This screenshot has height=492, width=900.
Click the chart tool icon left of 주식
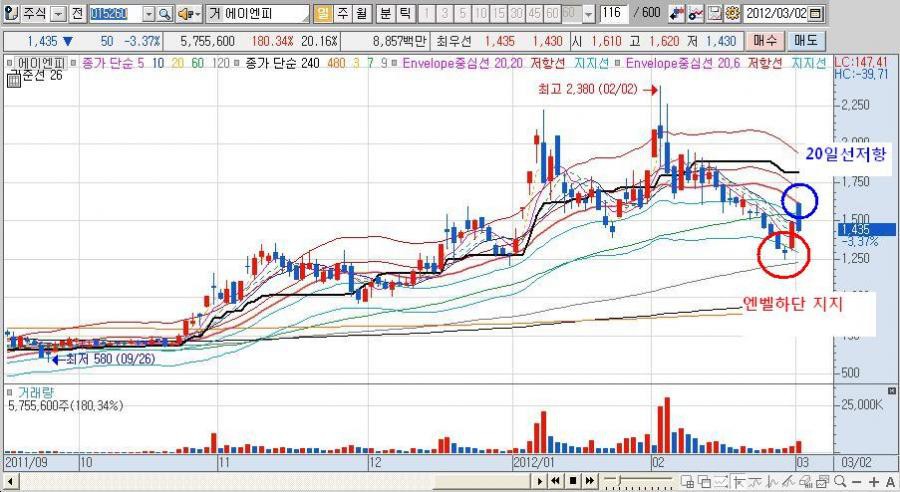tap(10, 14)
